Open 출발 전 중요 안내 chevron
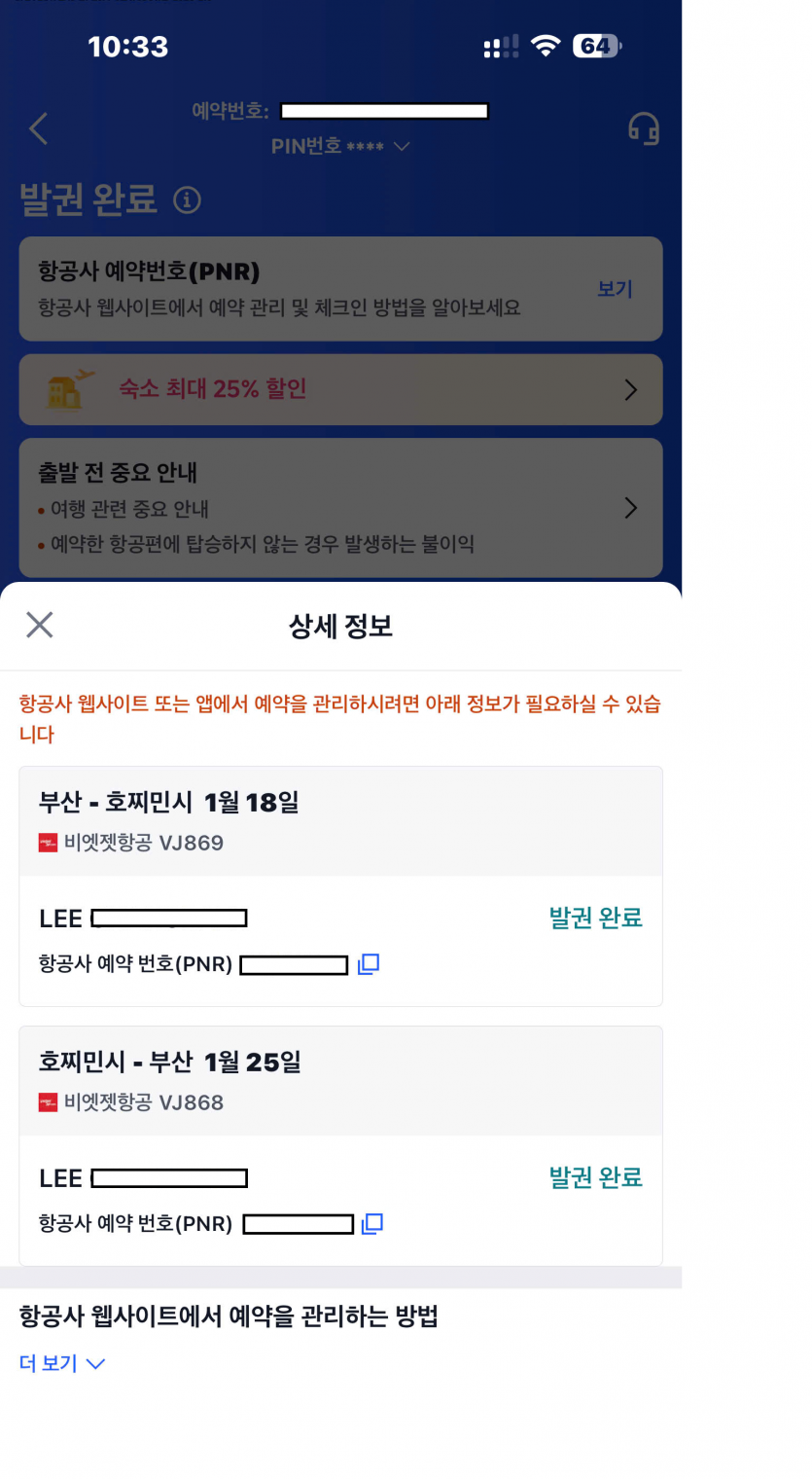 click(630, 507)
